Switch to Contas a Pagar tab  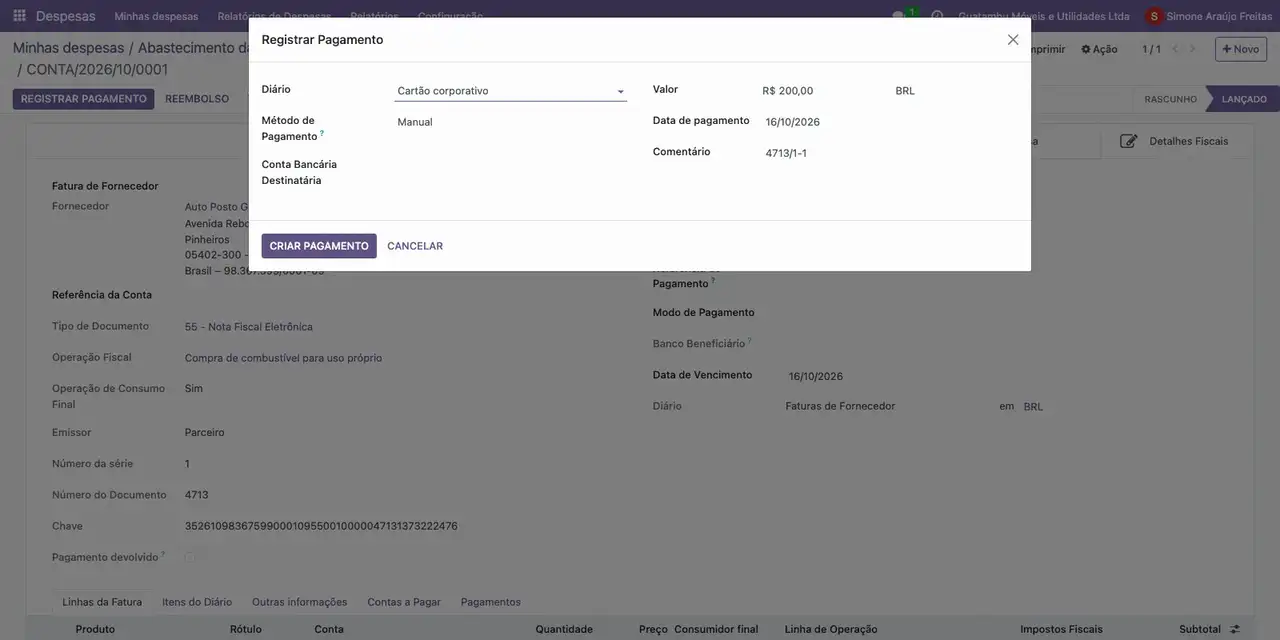(404, 602)
